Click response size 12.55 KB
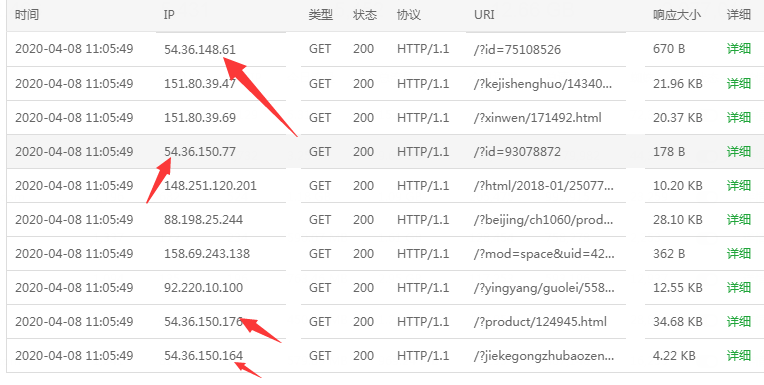The image size is (764, 385). 678,288
